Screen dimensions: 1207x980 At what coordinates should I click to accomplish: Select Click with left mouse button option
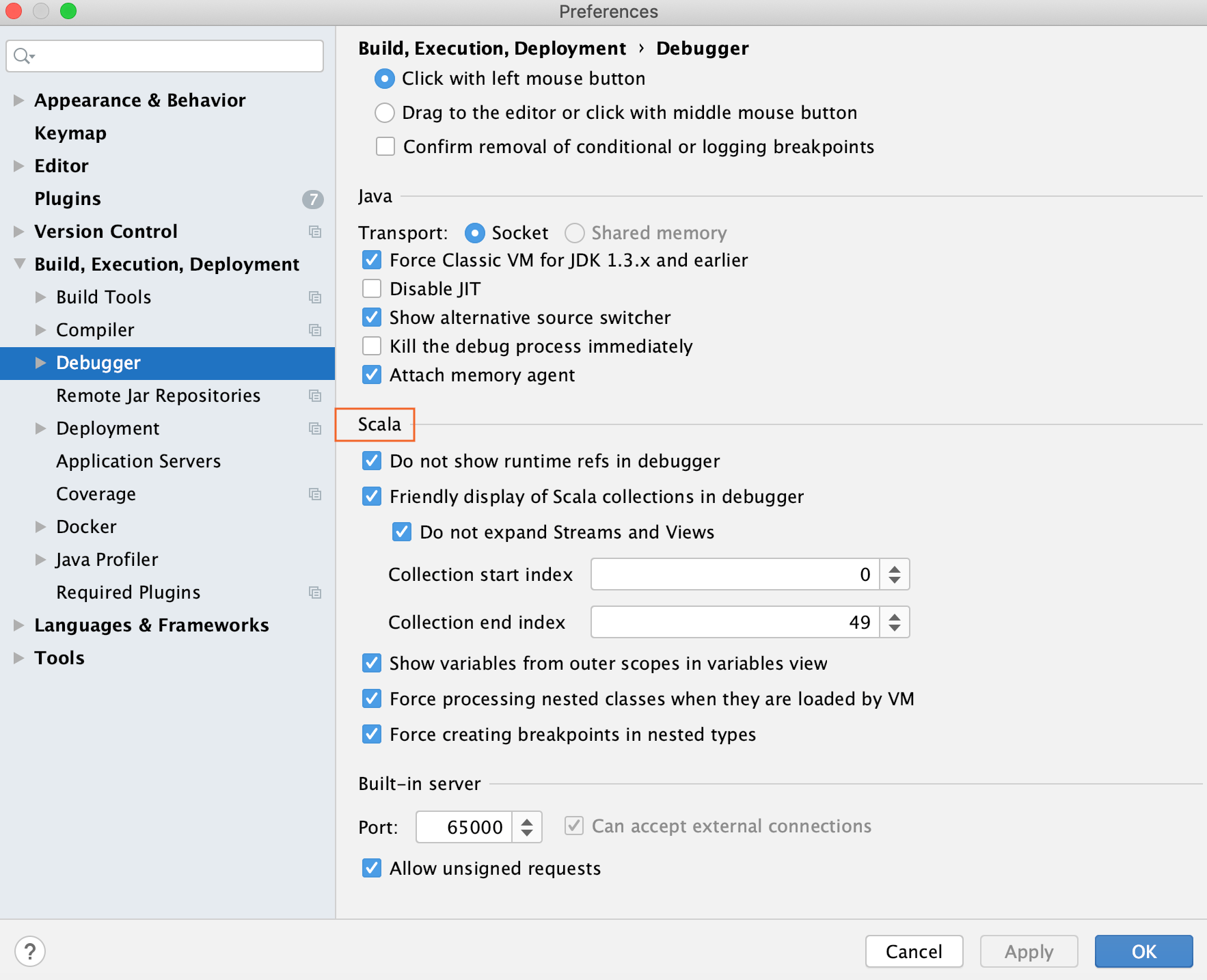point(385,79)
